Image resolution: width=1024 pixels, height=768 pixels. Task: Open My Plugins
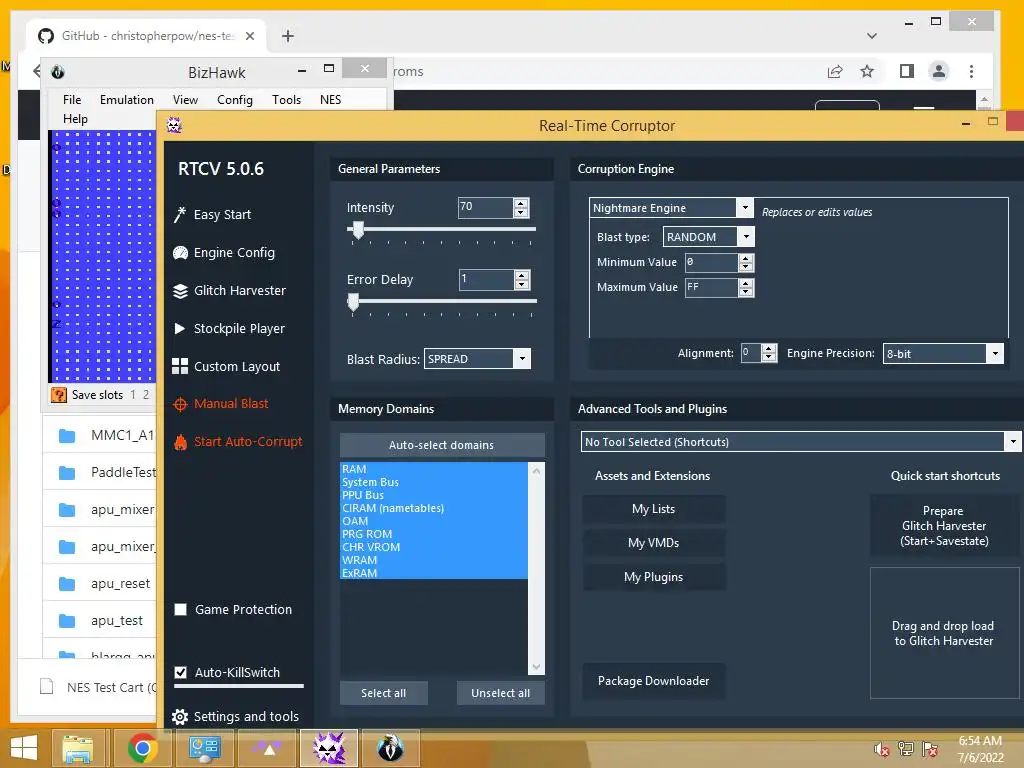[654, 577]
